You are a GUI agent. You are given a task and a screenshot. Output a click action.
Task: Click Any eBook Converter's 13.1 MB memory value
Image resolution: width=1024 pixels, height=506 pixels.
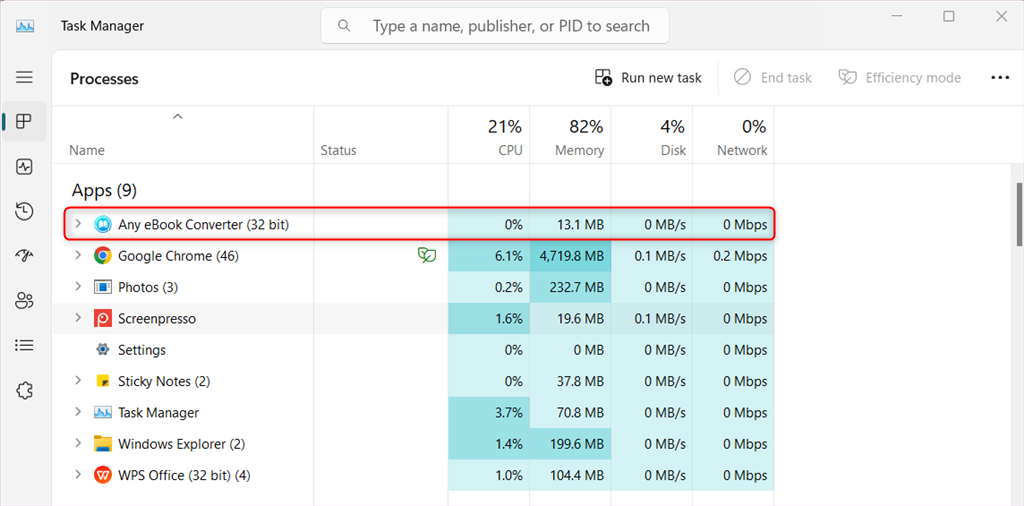coord(580,225)
